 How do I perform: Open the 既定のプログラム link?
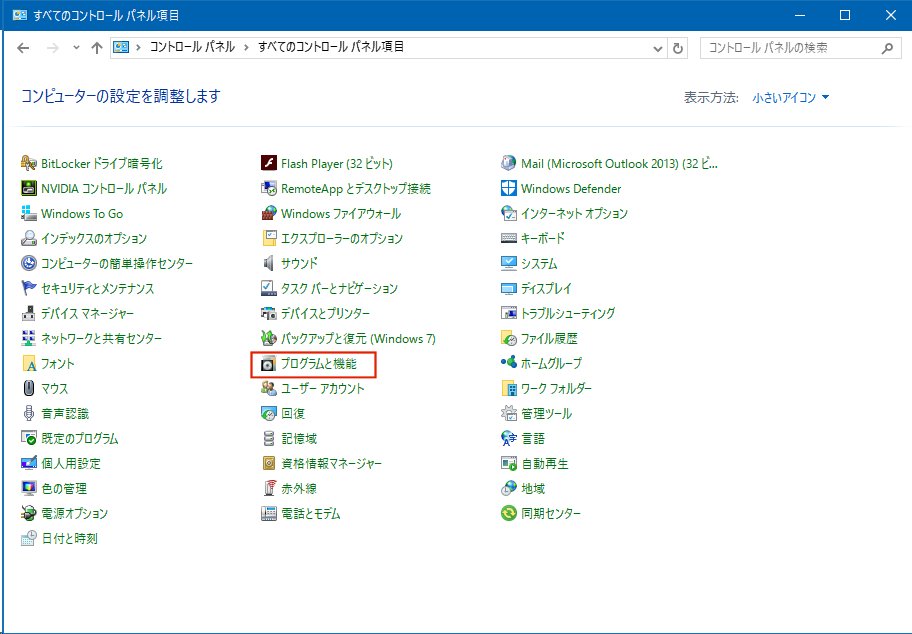click(x=80, y=439)
